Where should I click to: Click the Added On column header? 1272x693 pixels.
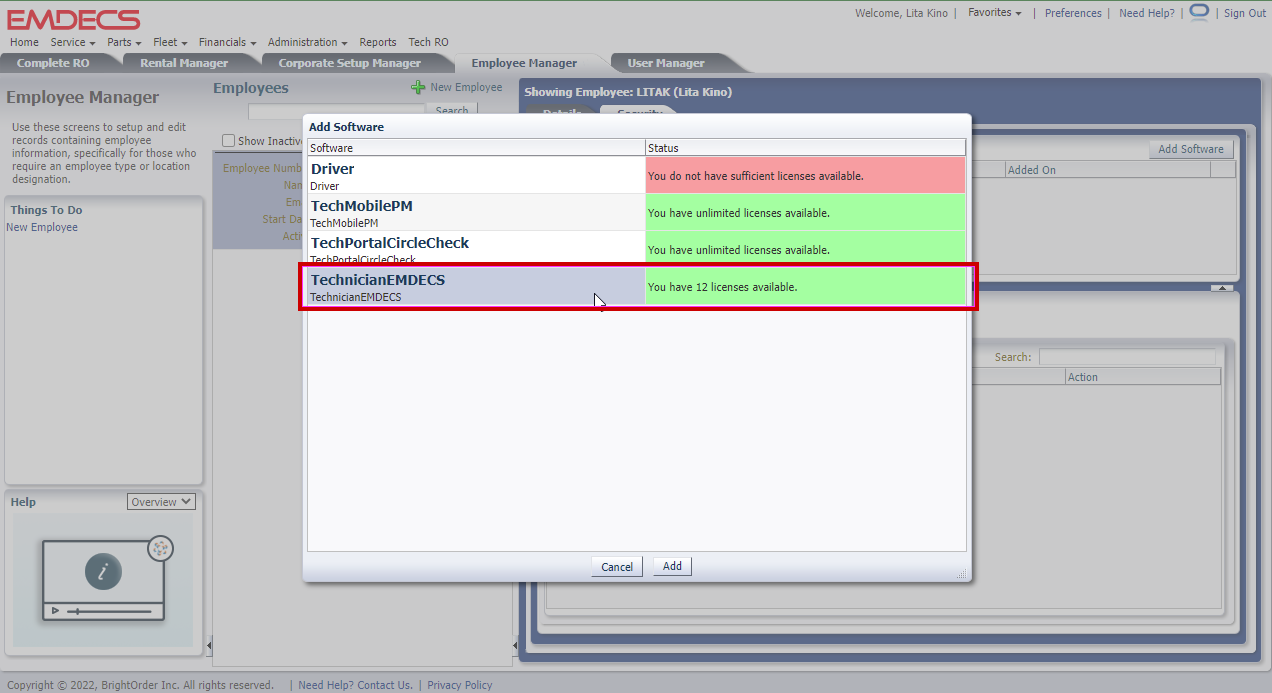(1107, 170)
